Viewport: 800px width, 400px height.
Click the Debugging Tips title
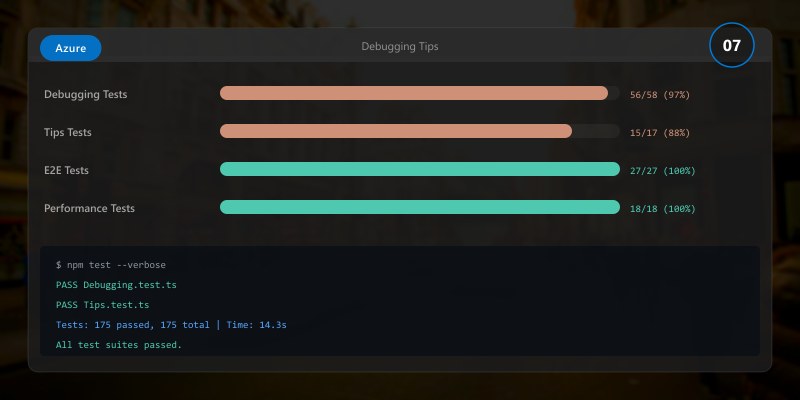coord(399,46)
